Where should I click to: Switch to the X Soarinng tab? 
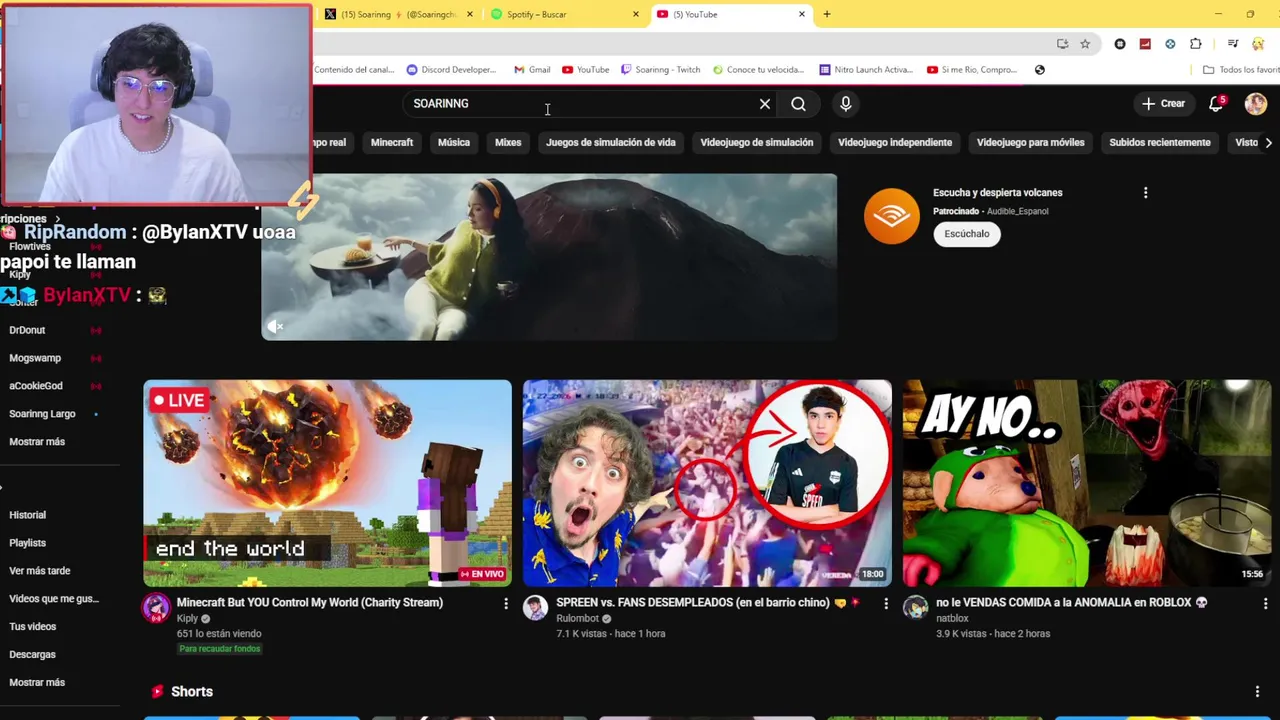click(x=398, y=14)
